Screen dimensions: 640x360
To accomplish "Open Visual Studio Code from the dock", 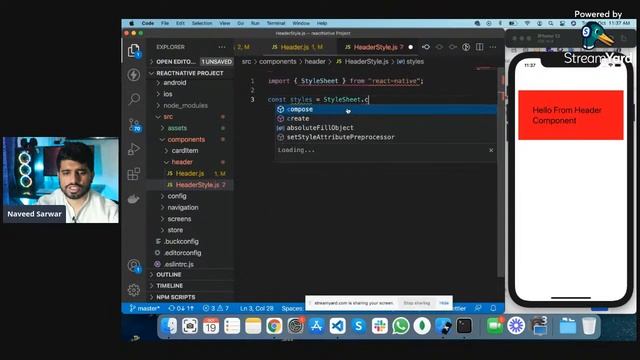I will coord(338,326).
